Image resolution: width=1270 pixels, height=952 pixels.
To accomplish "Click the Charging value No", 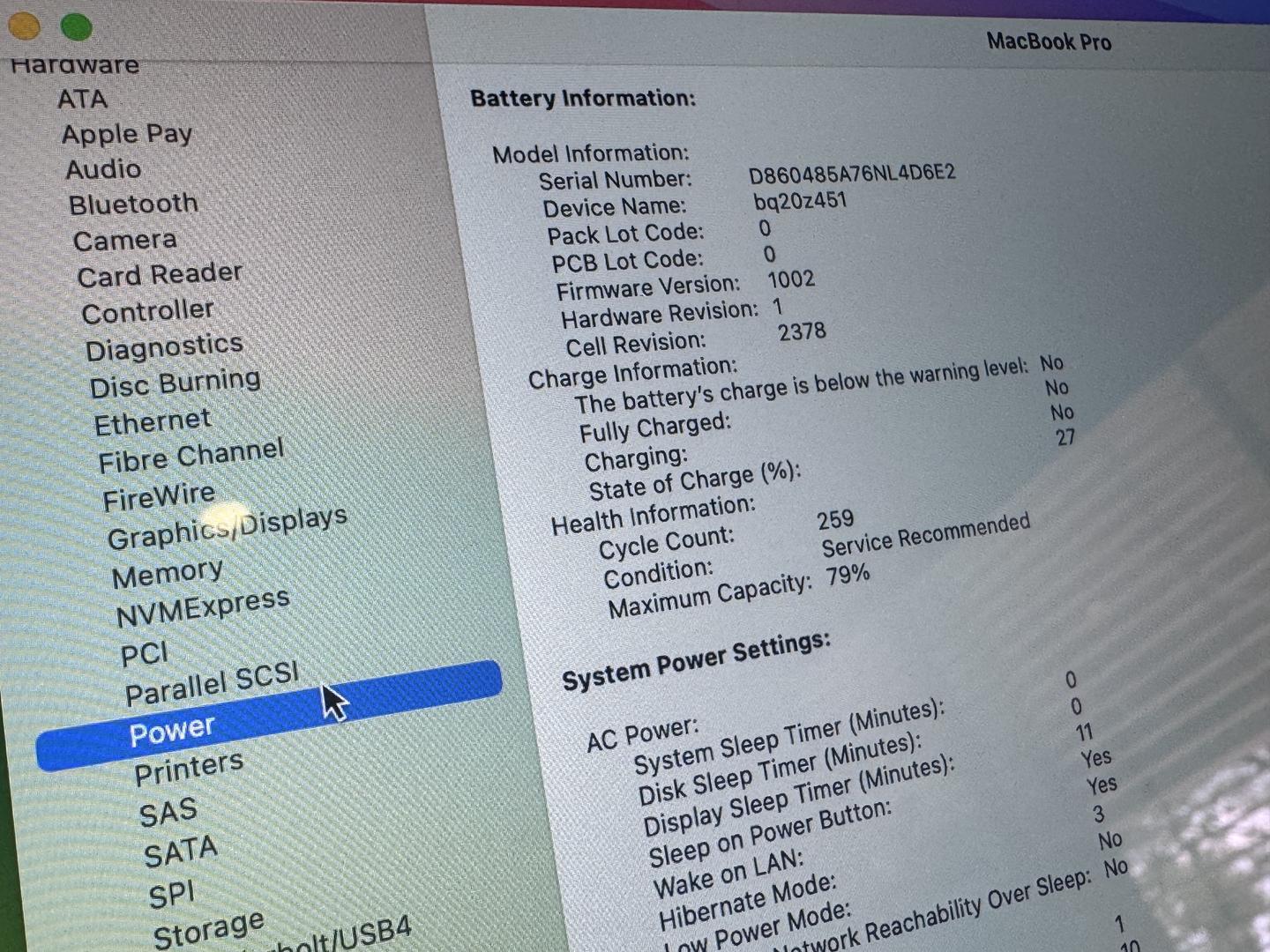I will pos(1062,413).
